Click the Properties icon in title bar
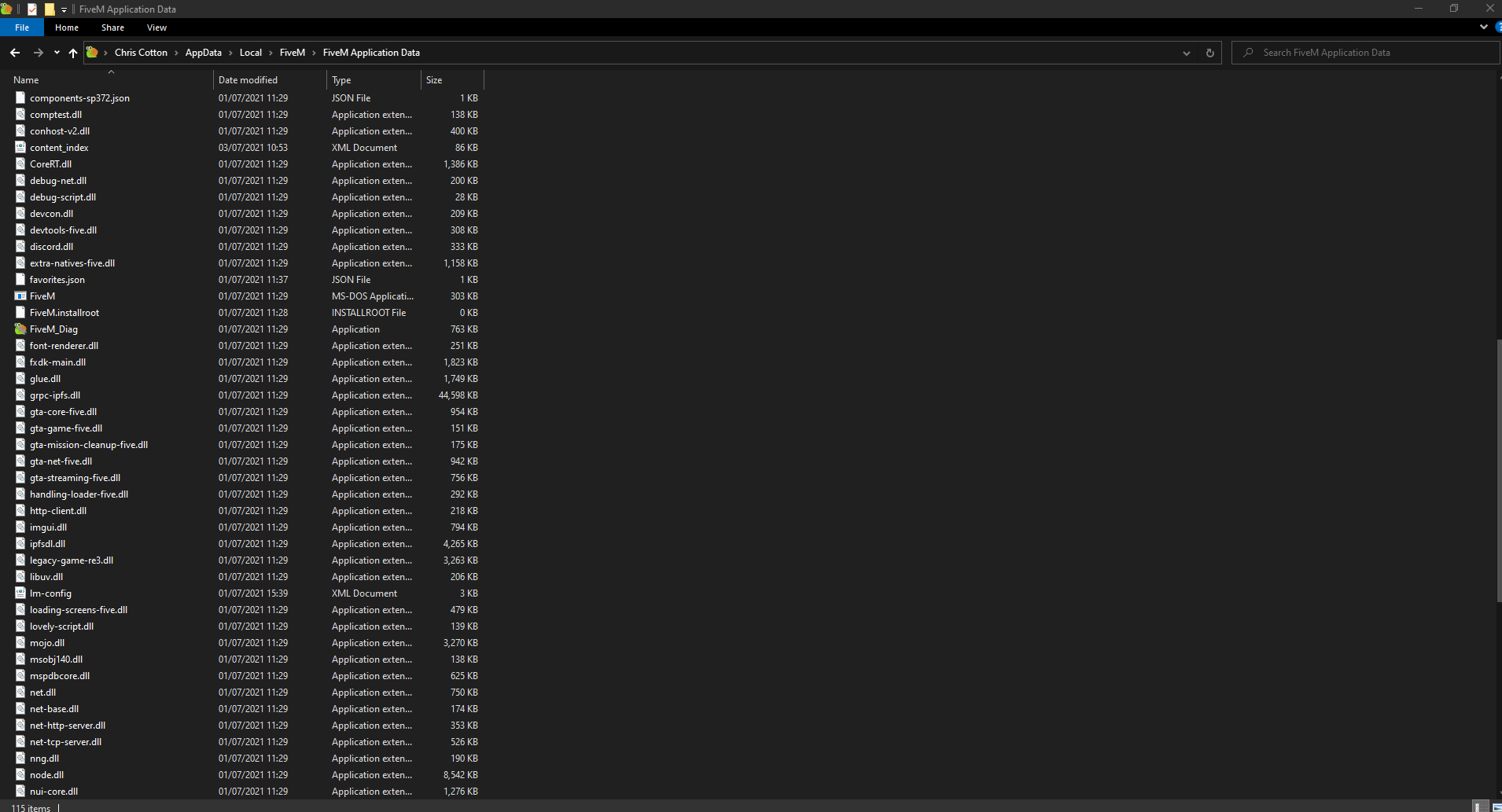1502x812 pixels. click(x=32, y=9)
